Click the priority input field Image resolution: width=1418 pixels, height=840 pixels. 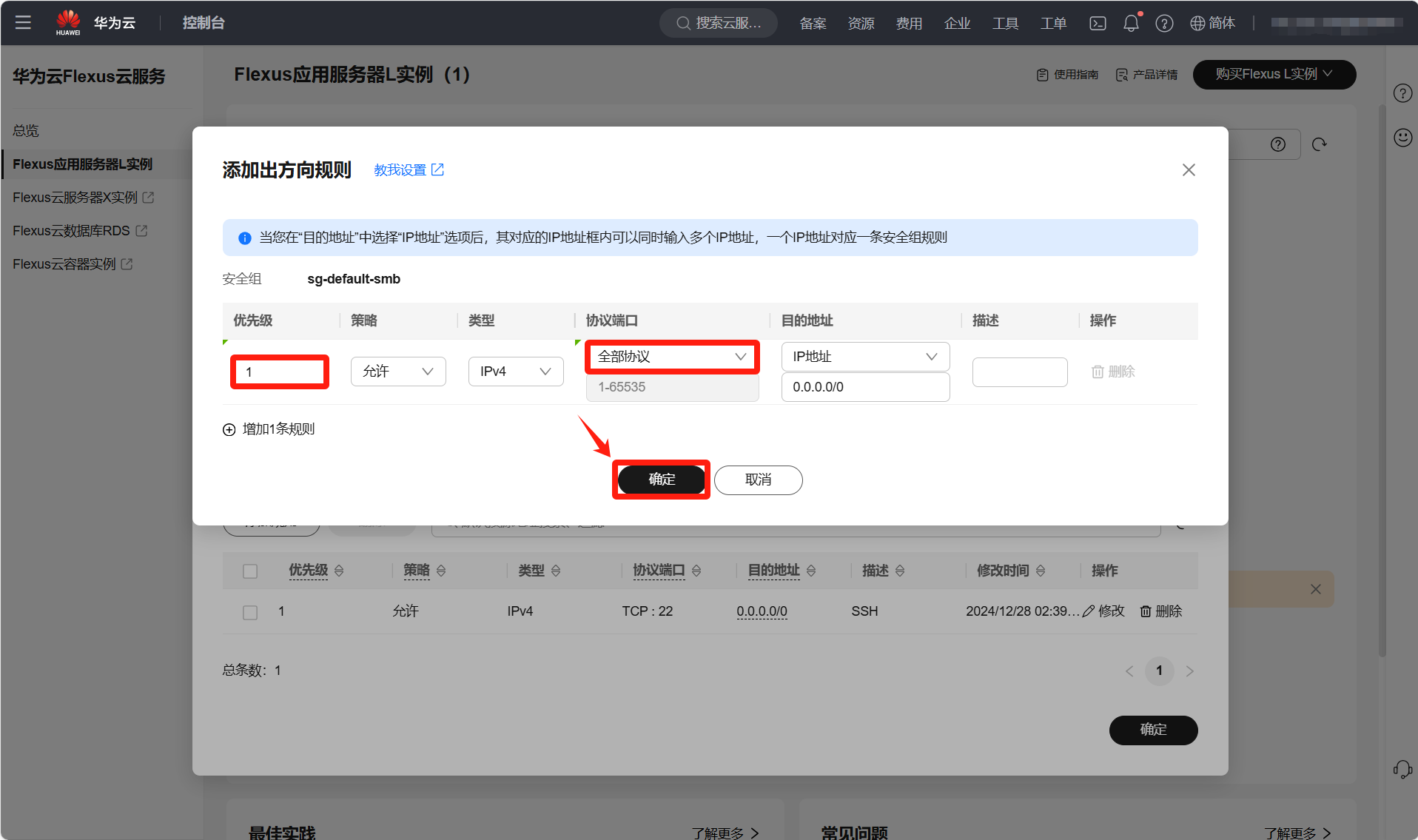click(280, 372)
